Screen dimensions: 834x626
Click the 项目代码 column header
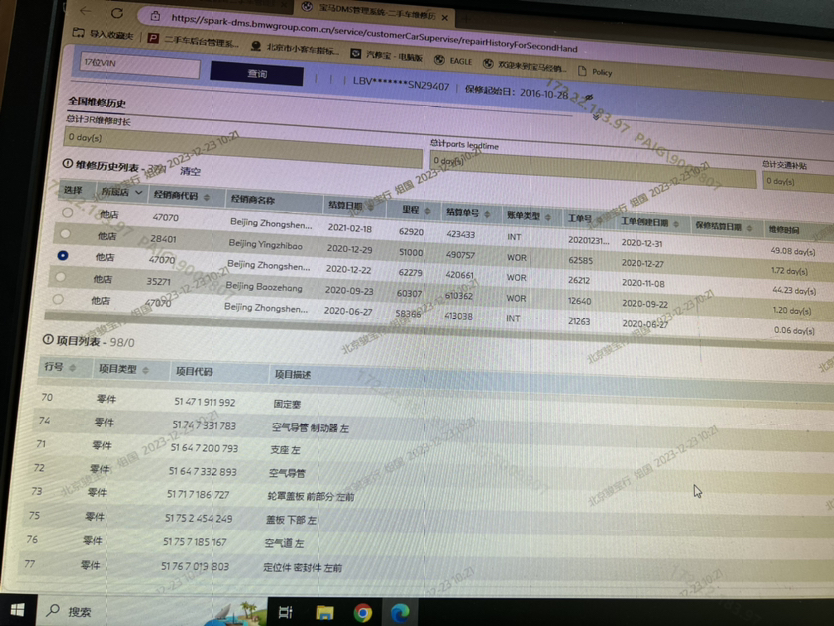pos(195,371)
